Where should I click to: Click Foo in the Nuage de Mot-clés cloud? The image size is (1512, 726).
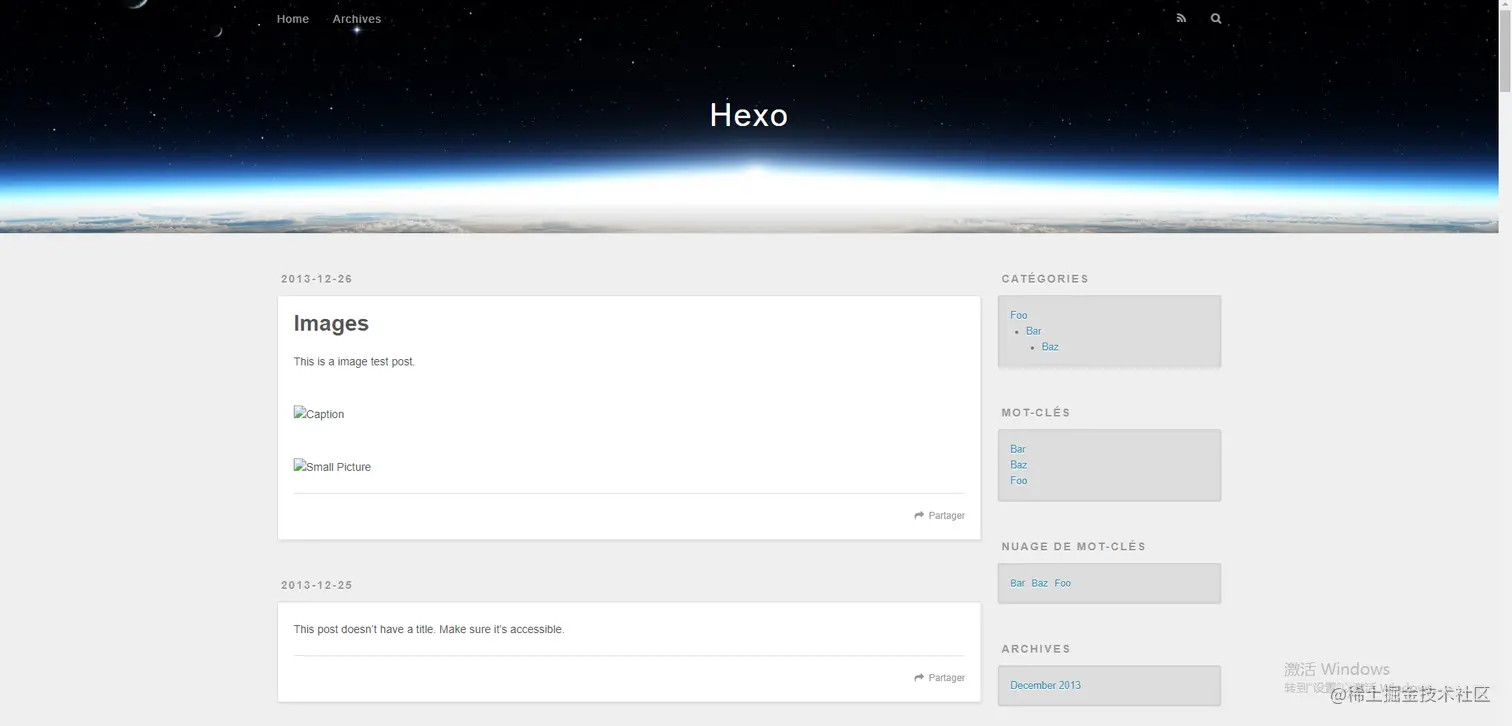tap(1062, 583)
